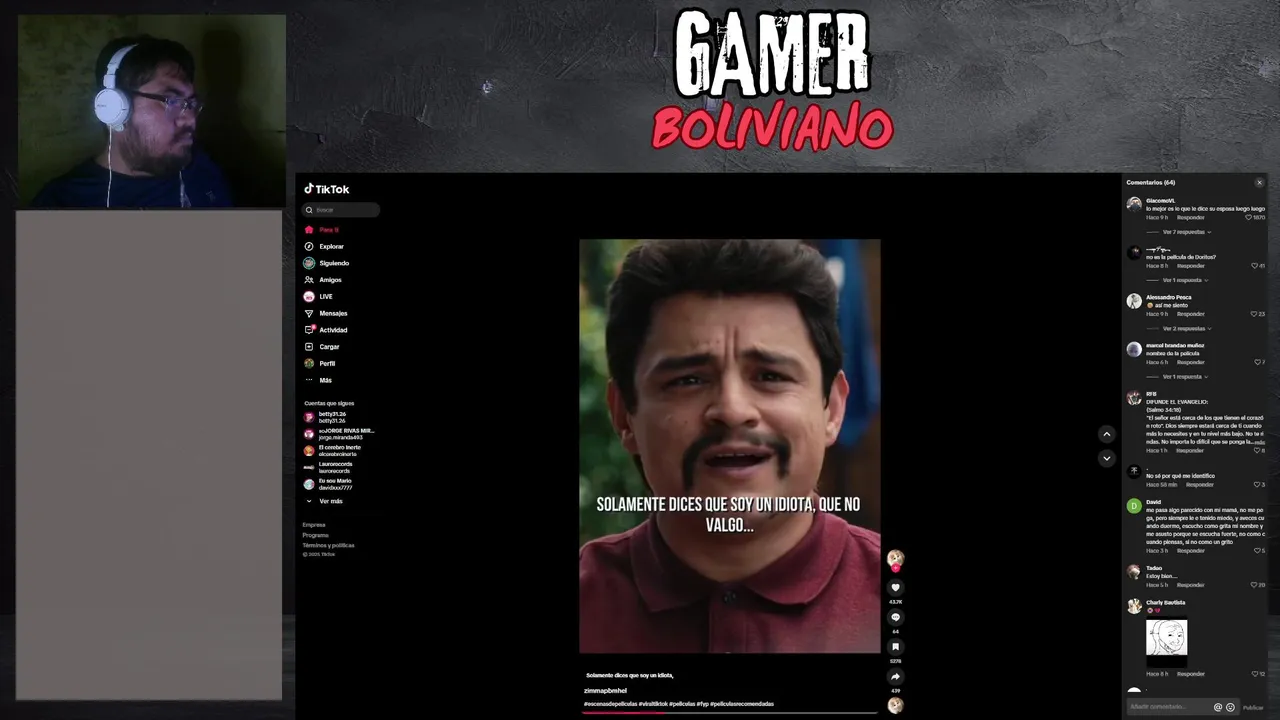Seek on the video progress bar

click(x=730, y=712)
